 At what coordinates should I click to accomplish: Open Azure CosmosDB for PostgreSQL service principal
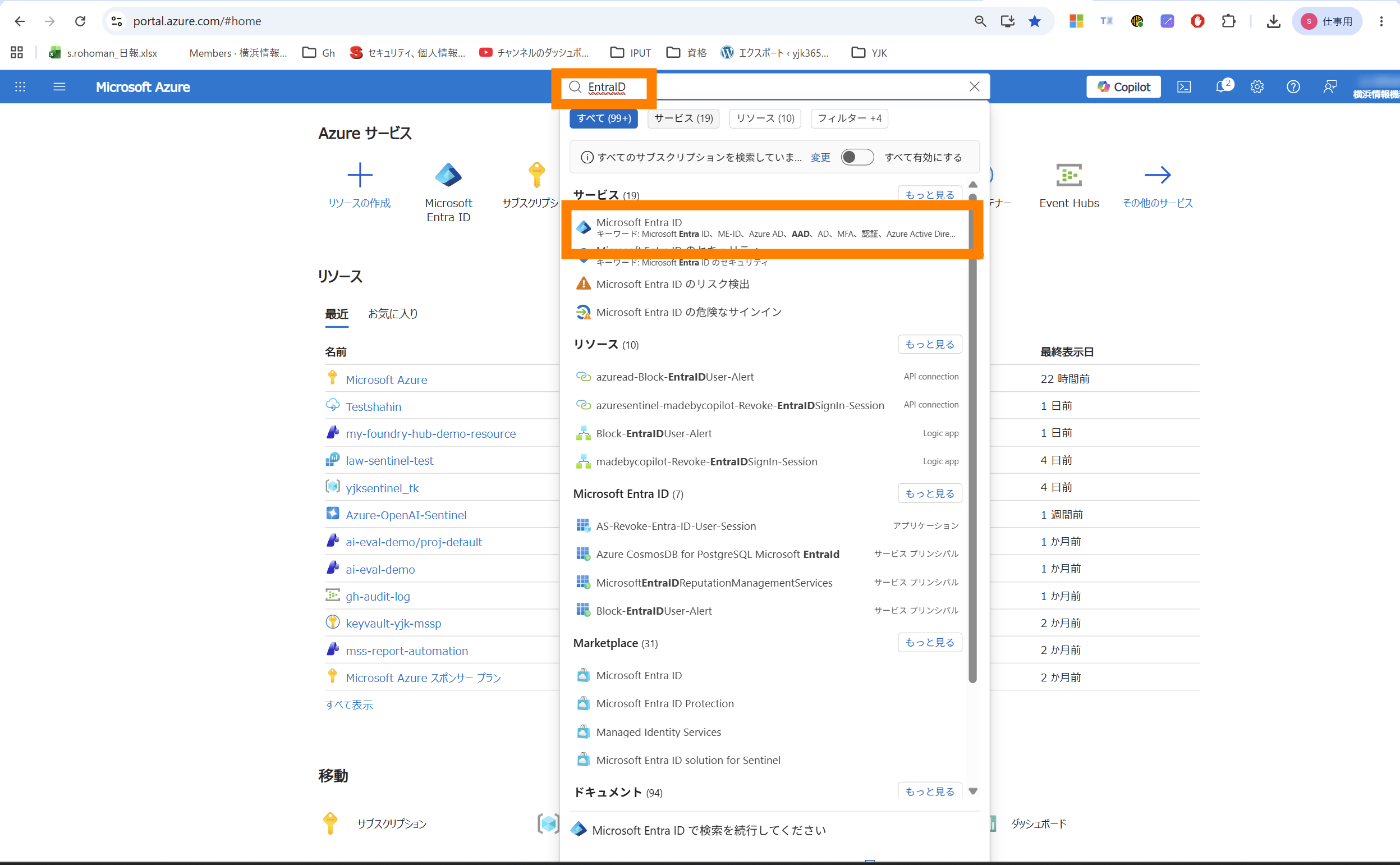pos(769,555)
